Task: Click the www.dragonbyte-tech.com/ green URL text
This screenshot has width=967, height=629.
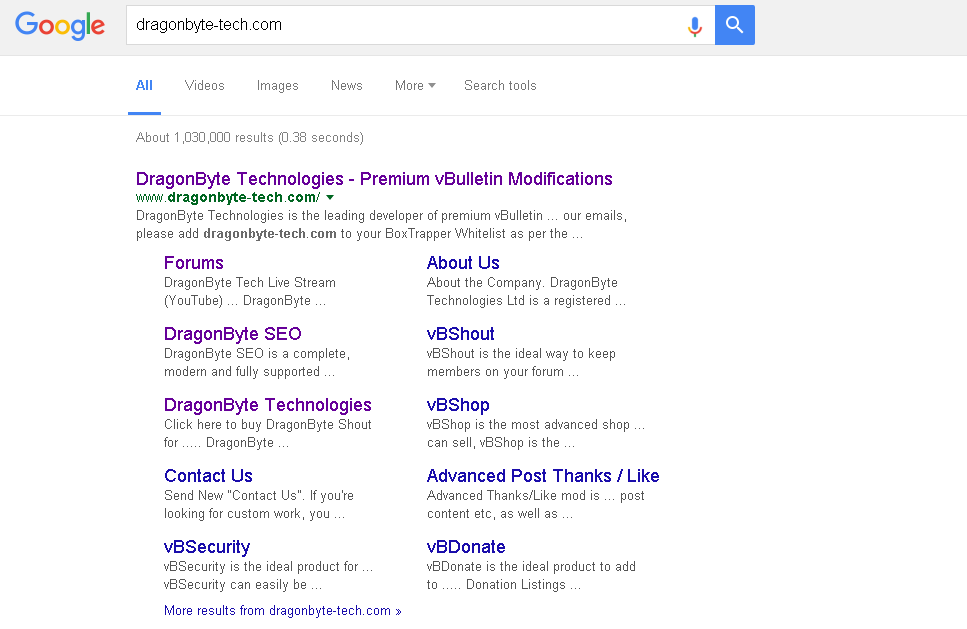Action: [x=228, y=197]
